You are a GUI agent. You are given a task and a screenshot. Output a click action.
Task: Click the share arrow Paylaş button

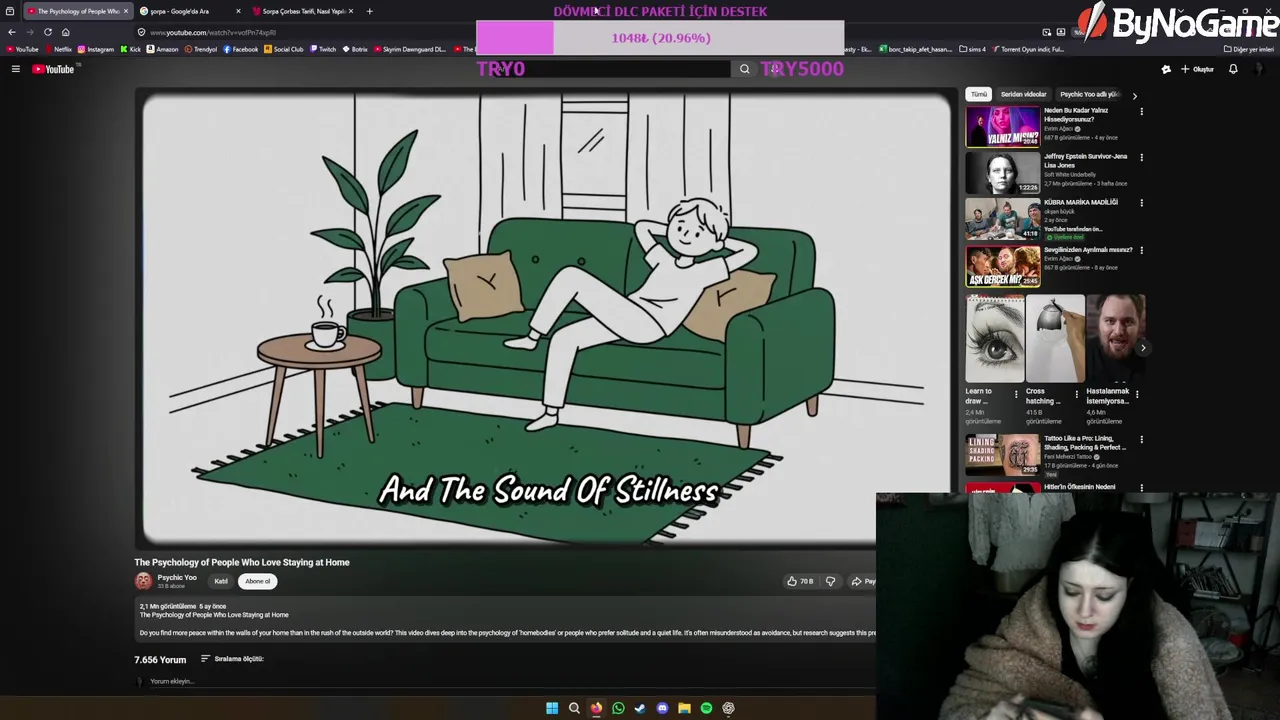pyautogui.click(x=864, y=581)
